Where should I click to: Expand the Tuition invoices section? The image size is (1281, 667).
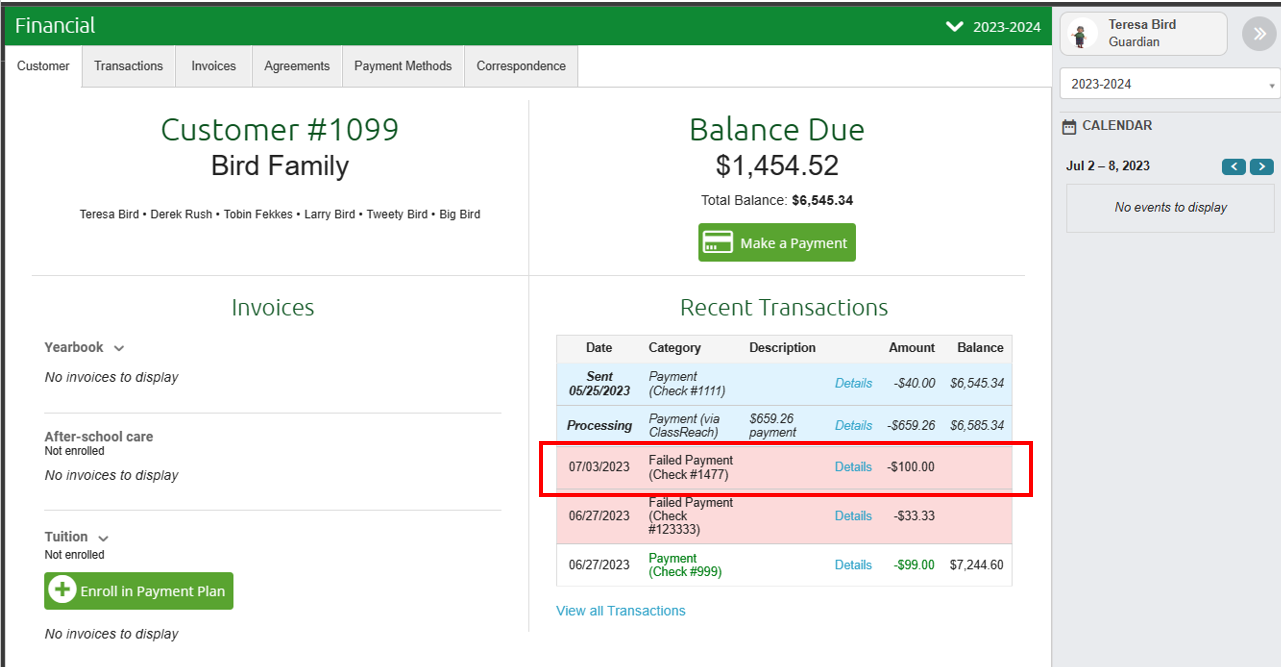pos(105,536)
